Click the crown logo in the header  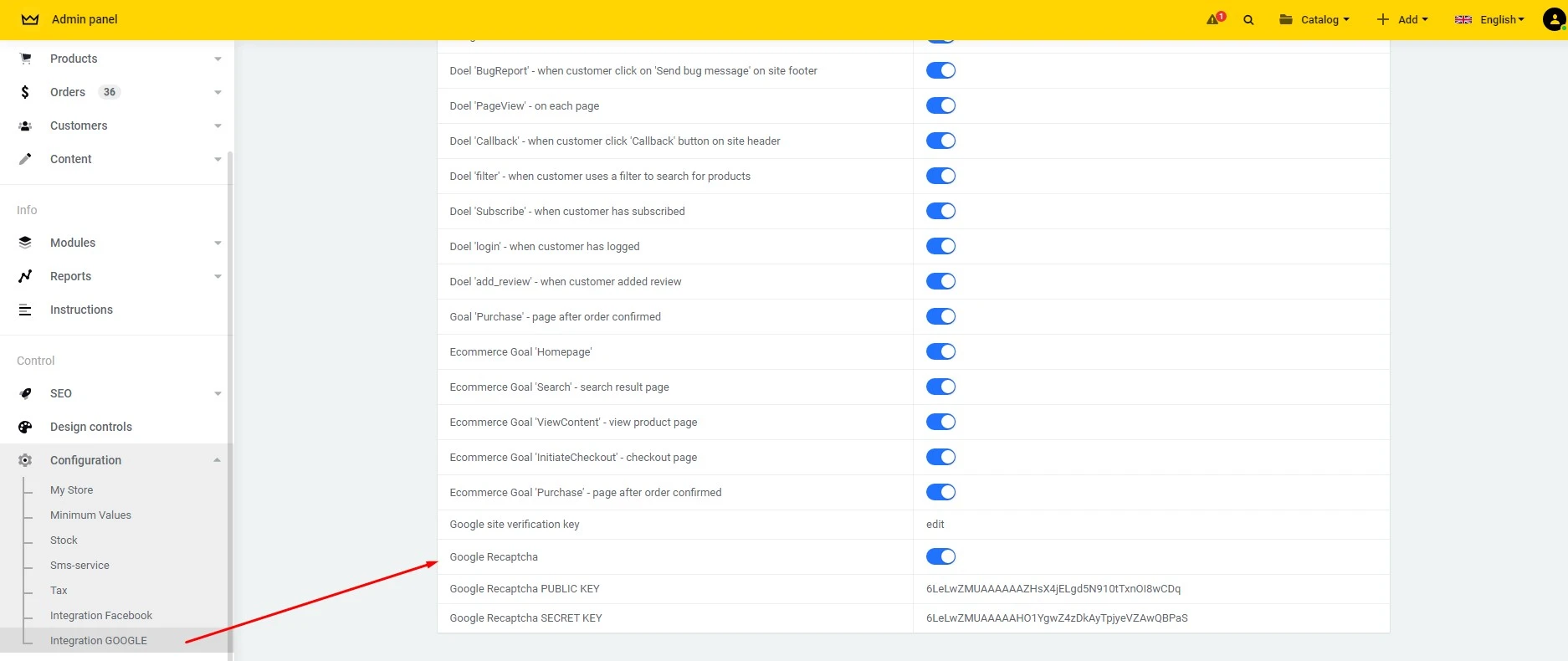click(30, 19)
